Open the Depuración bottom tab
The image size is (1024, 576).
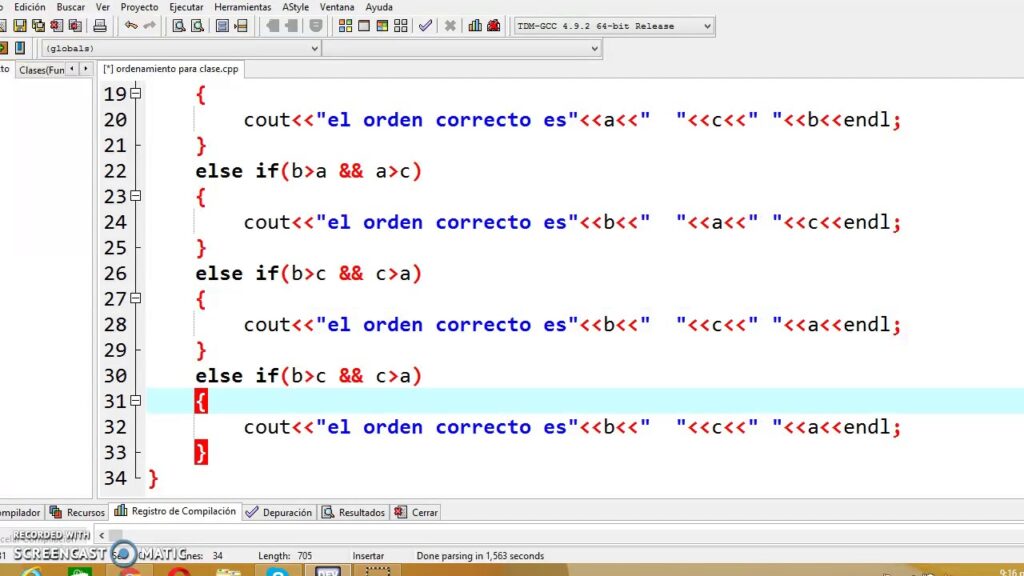[x=280, y=513]
